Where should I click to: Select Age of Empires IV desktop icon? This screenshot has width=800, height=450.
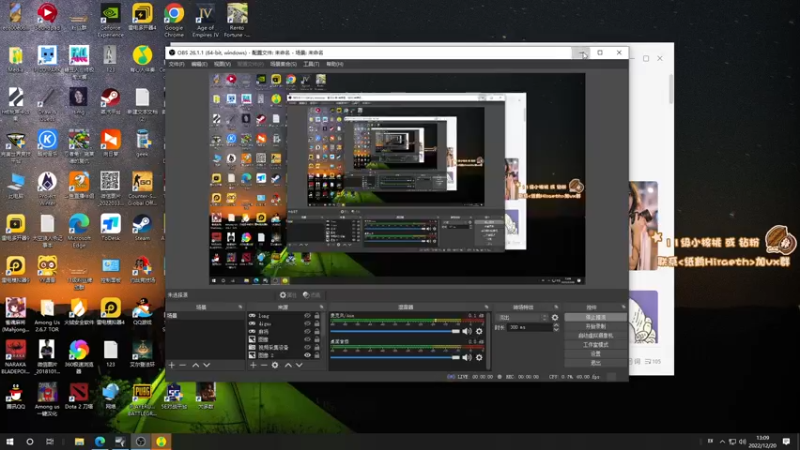(x=205, y=20)
